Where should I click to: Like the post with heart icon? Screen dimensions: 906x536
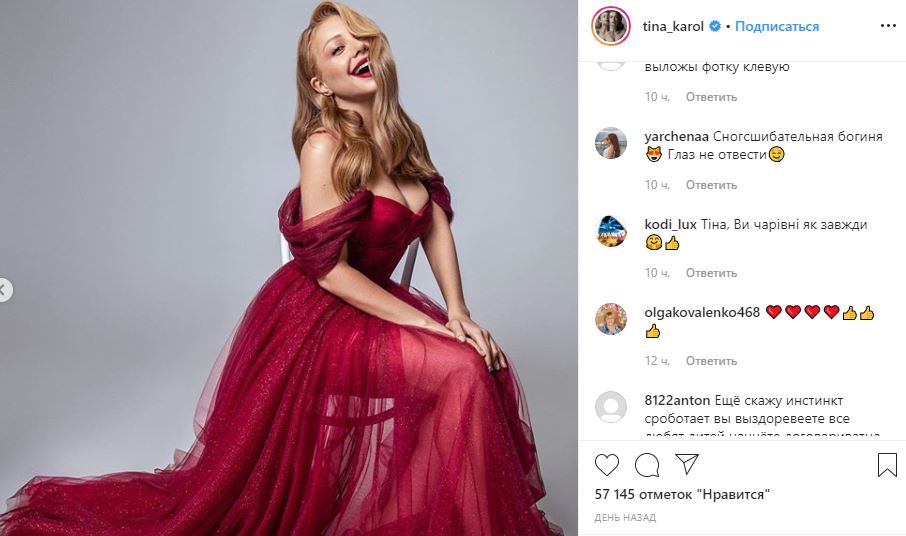pyautogui.click(x=607, y=465)
